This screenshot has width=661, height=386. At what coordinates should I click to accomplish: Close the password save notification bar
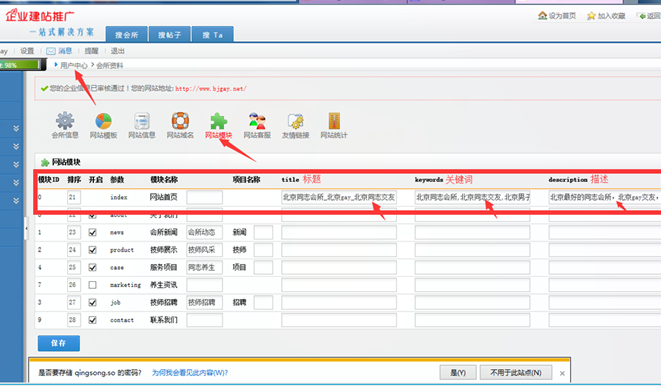(562, 373)
